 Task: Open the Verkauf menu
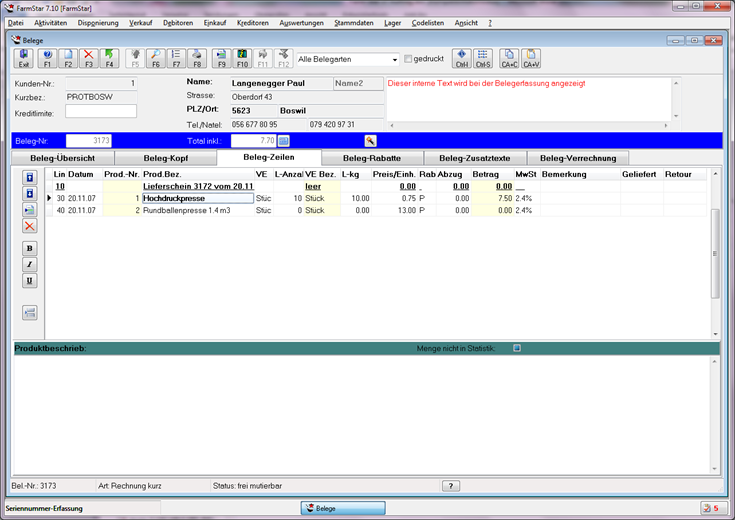(x=141, y=23)
